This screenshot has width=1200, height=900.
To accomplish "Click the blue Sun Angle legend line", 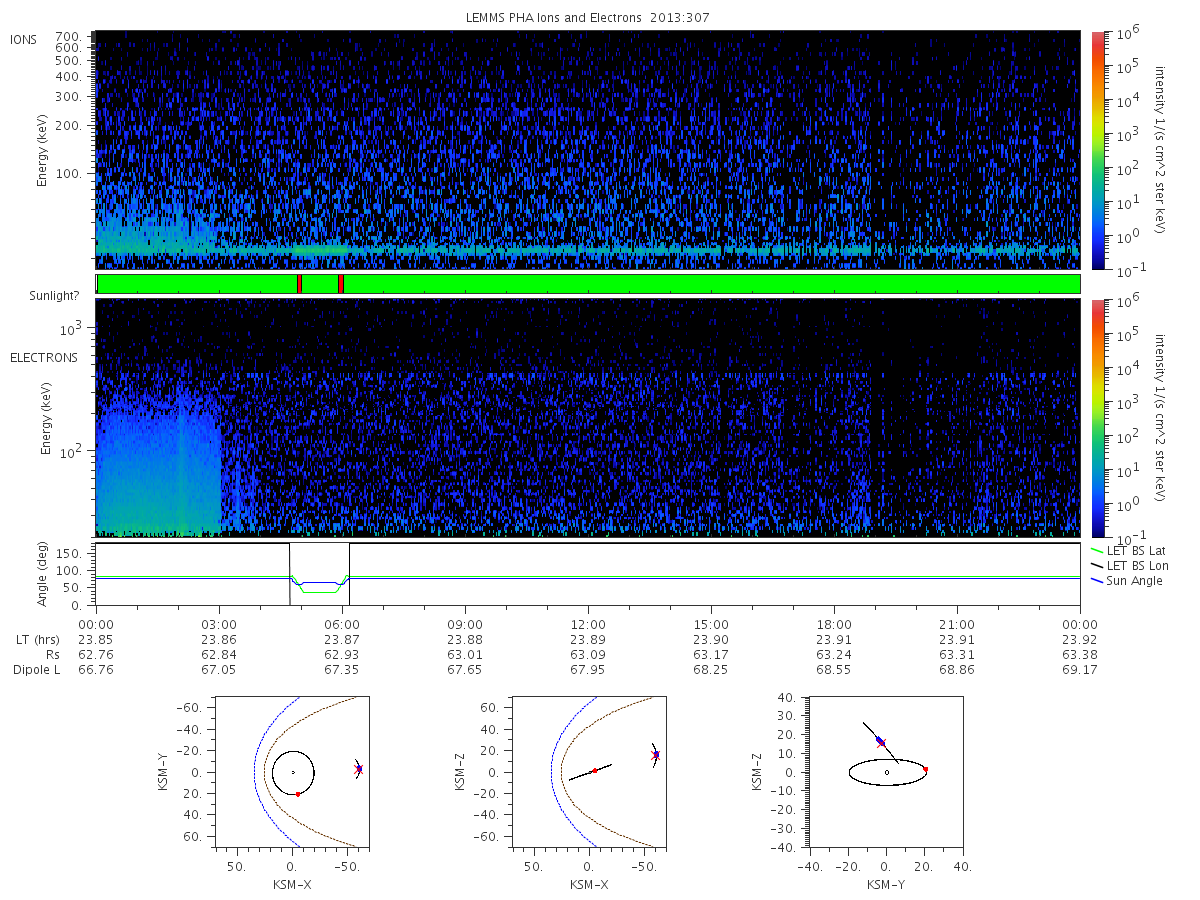I will pyautogui.click(x=1097, y=581).
